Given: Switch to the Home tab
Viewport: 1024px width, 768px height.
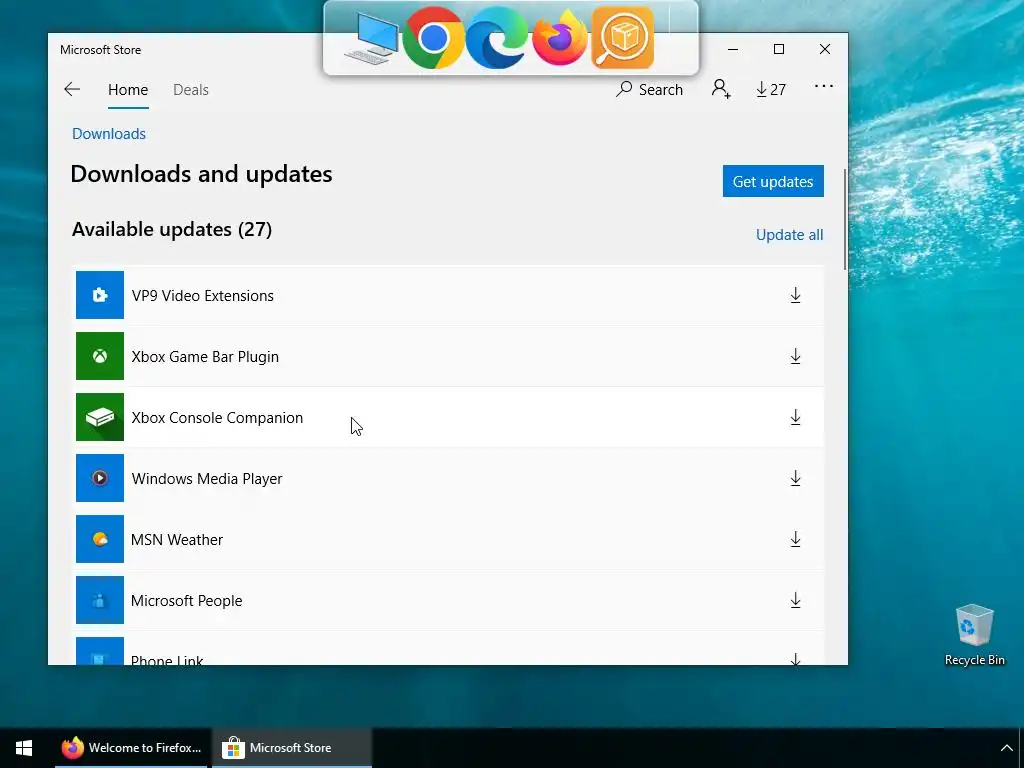Looking at the screenshot, I should pos(128,89).
